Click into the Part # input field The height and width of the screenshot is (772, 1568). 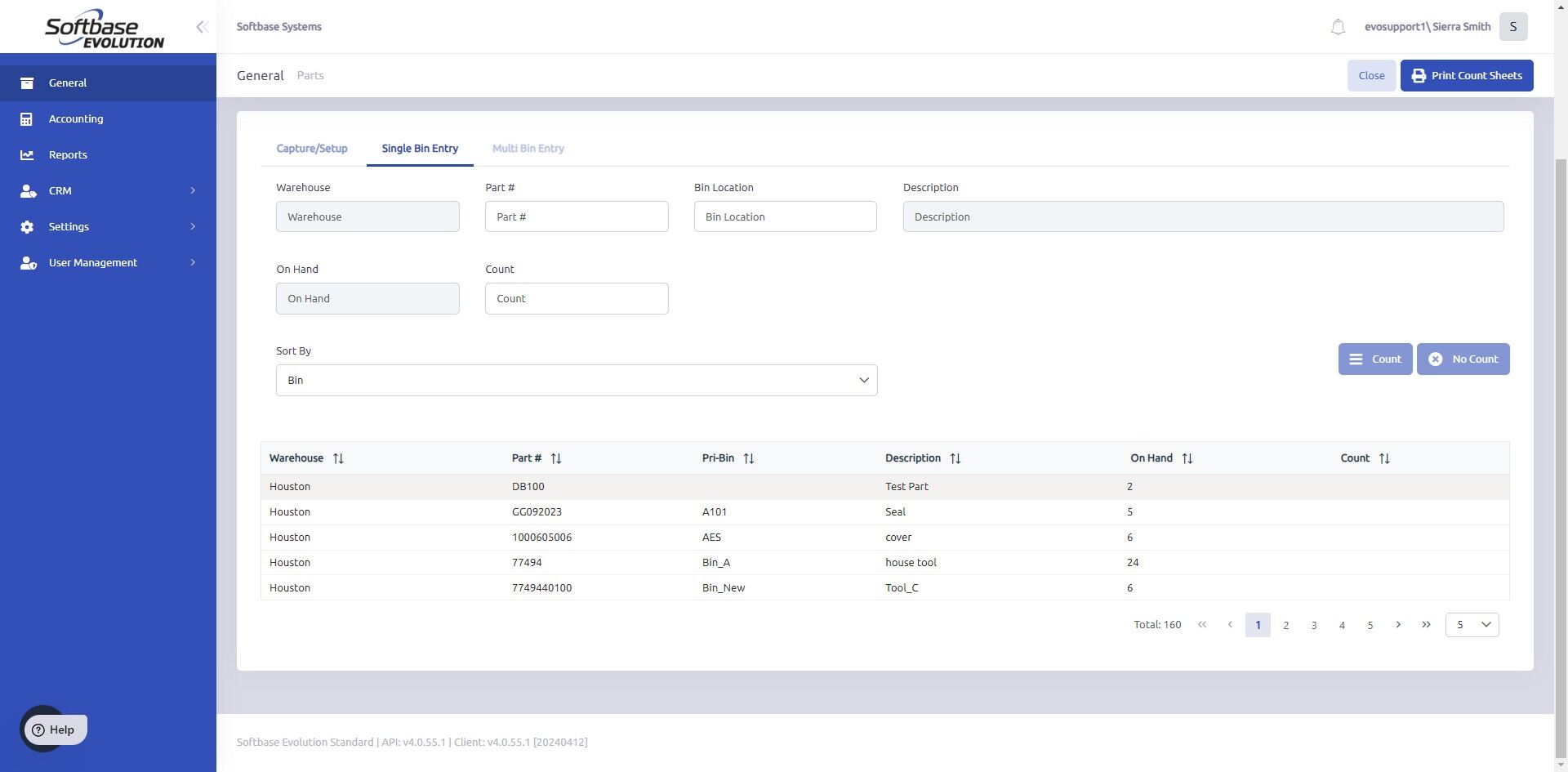[x=577, y=217]
